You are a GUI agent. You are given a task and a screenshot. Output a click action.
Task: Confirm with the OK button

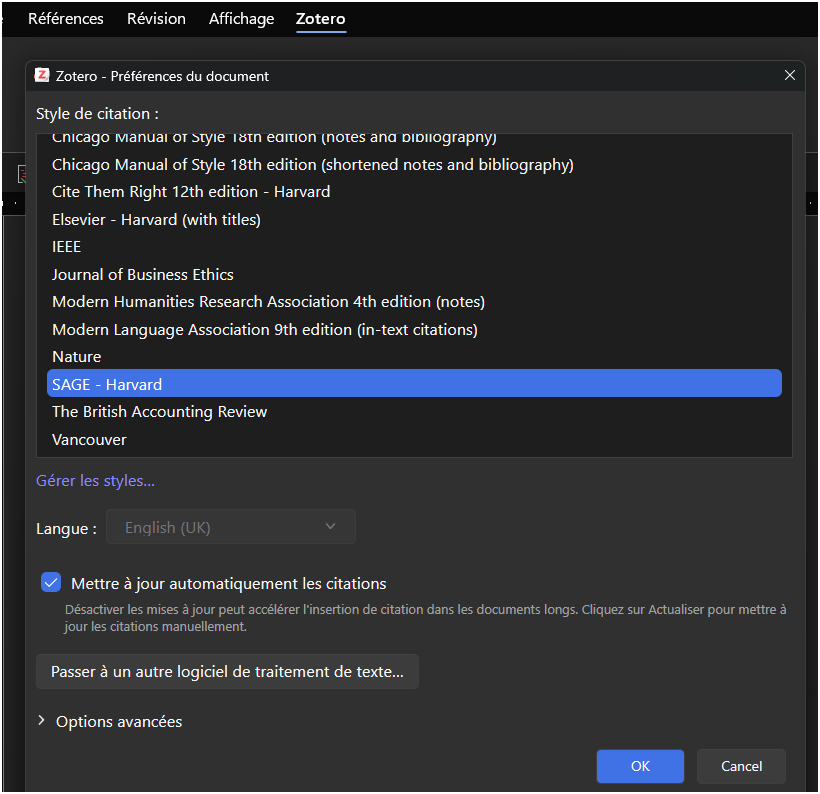tap(640, 766)
